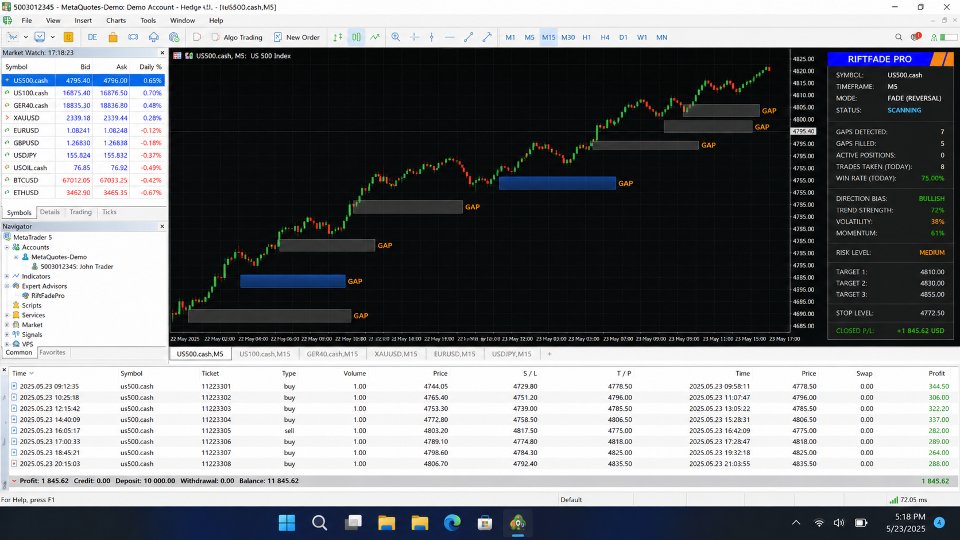The width and height of the screenshot is (960, 540).
Task: Click the VPS cloud toolbar icon
Action: point(154,37)
